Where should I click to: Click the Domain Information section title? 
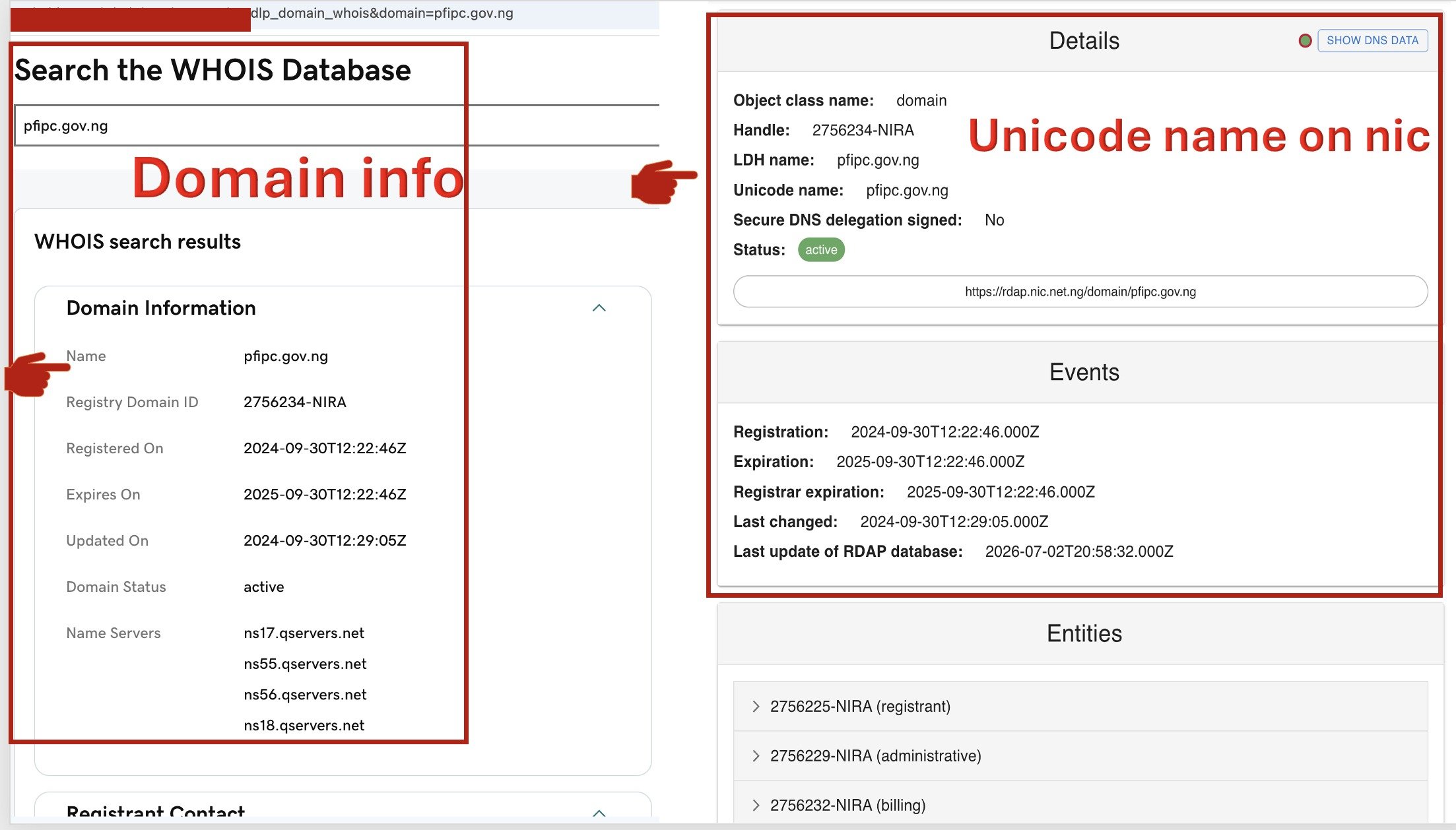pos(161,308)
